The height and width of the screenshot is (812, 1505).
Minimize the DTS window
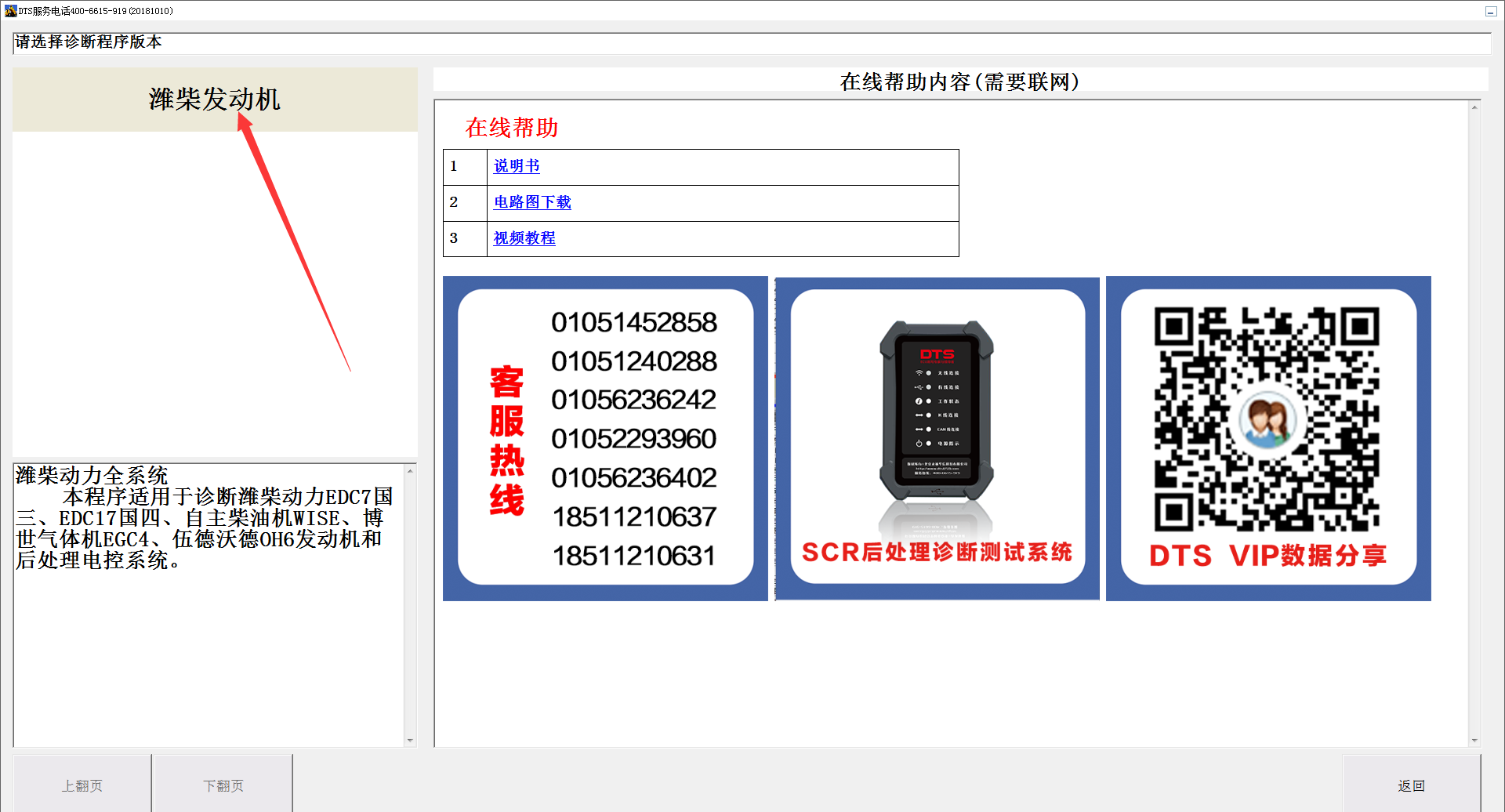(1491, 11)
